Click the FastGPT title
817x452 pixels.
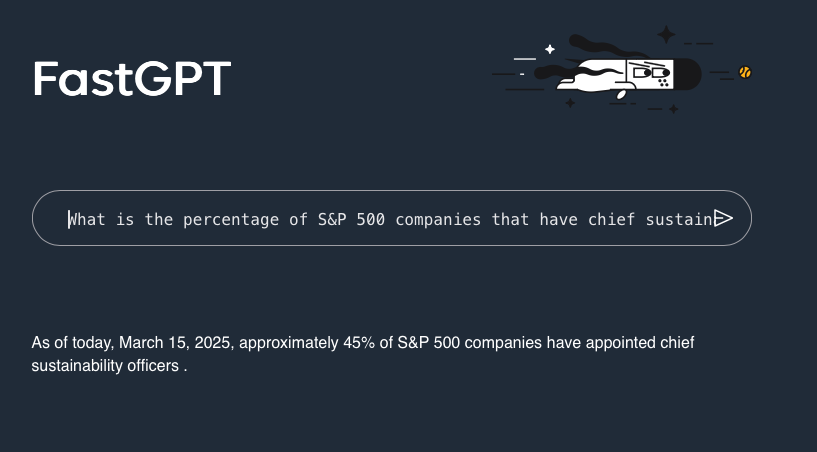(131, 79)
